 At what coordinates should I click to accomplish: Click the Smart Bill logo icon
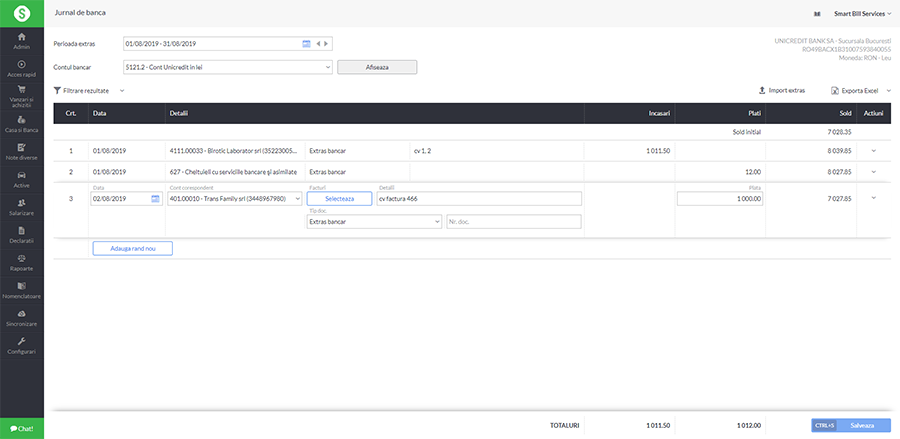(x=21, y=12)
